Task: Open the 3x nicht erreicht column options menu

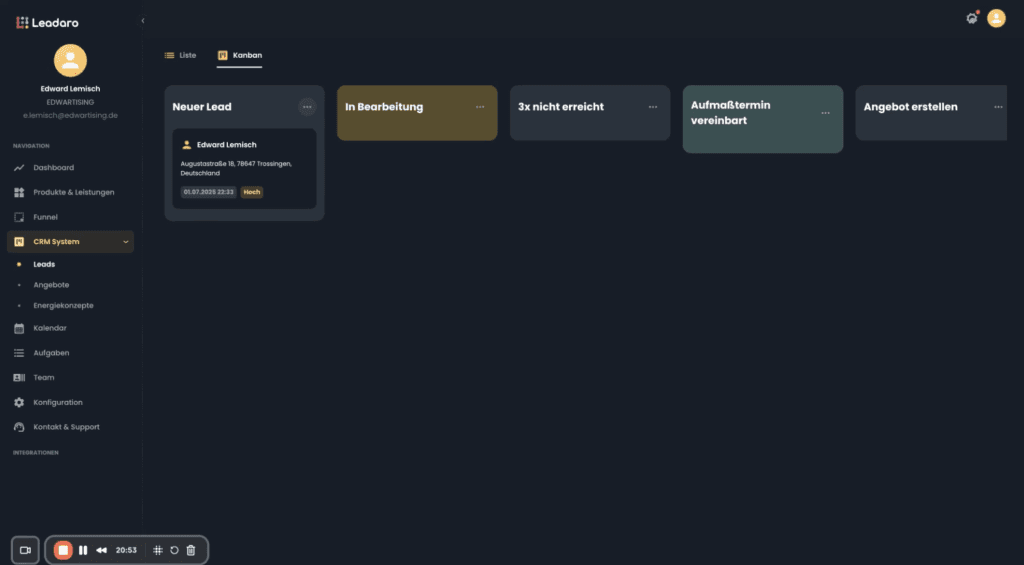Action: point(652,107)
